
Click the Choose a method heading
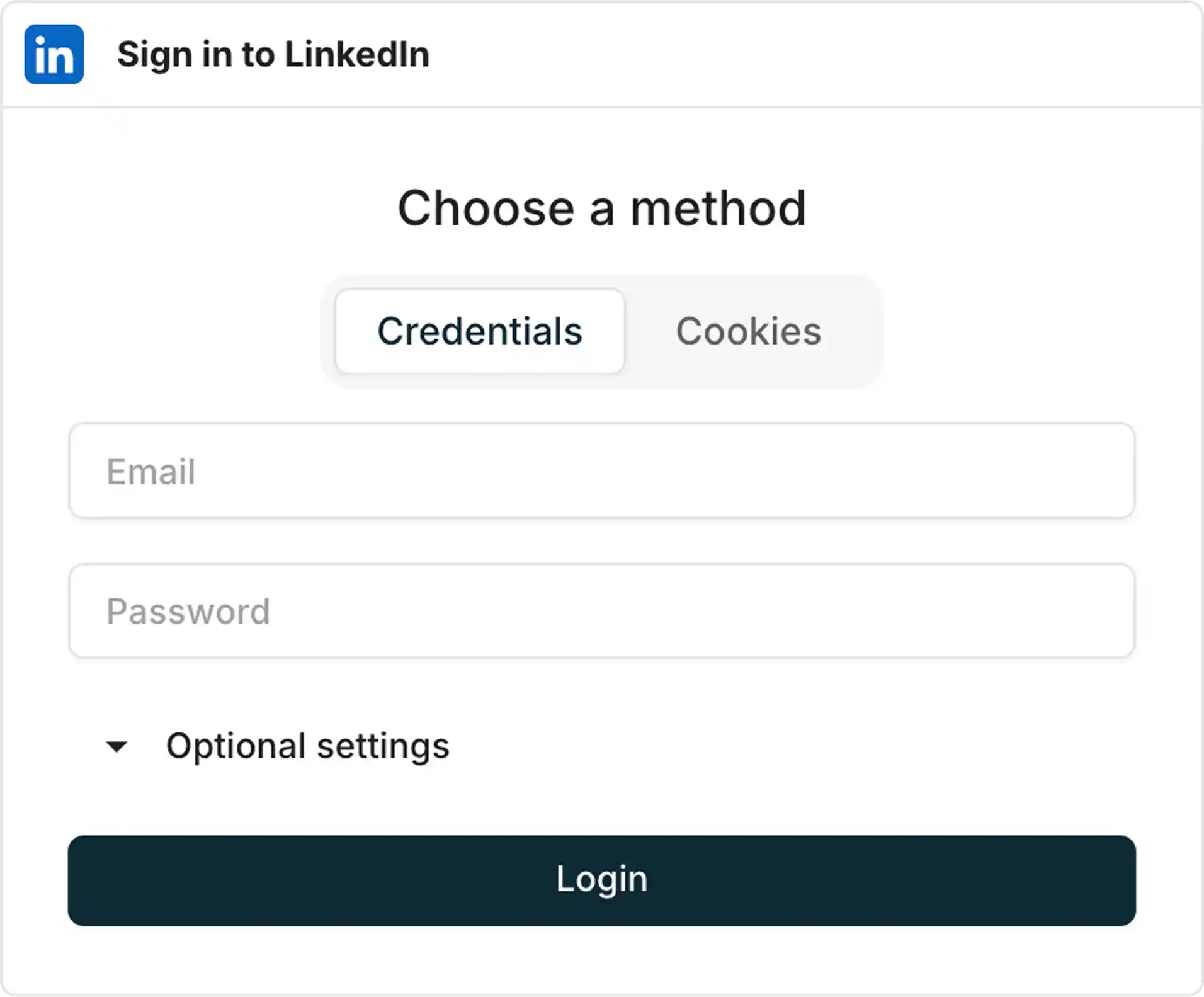coord(601,208)
